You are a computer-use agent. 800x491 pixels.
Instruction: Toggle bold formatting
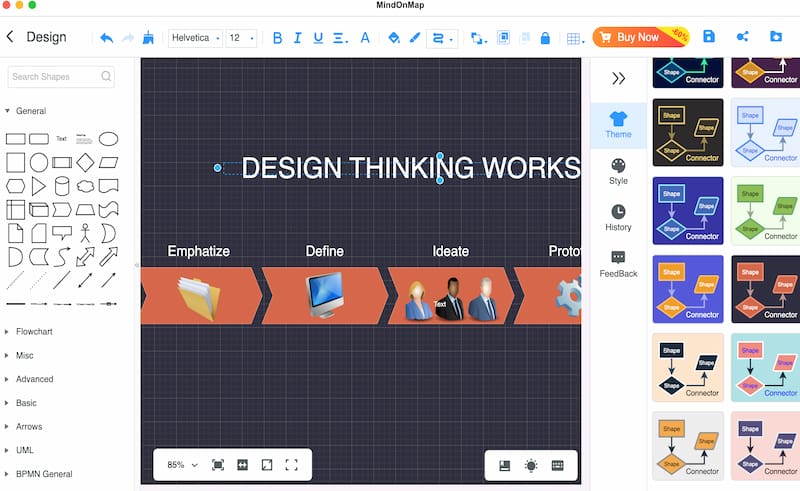[x=278, y=38]
